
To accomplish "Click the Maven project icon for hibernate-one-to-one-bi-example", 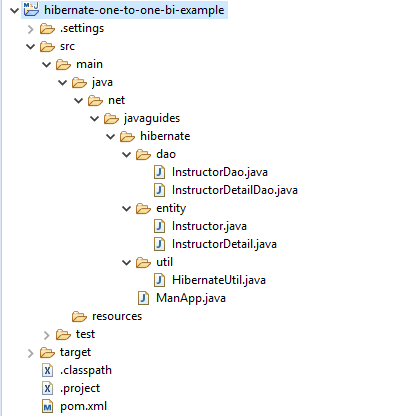I will [x=31, y=9].
